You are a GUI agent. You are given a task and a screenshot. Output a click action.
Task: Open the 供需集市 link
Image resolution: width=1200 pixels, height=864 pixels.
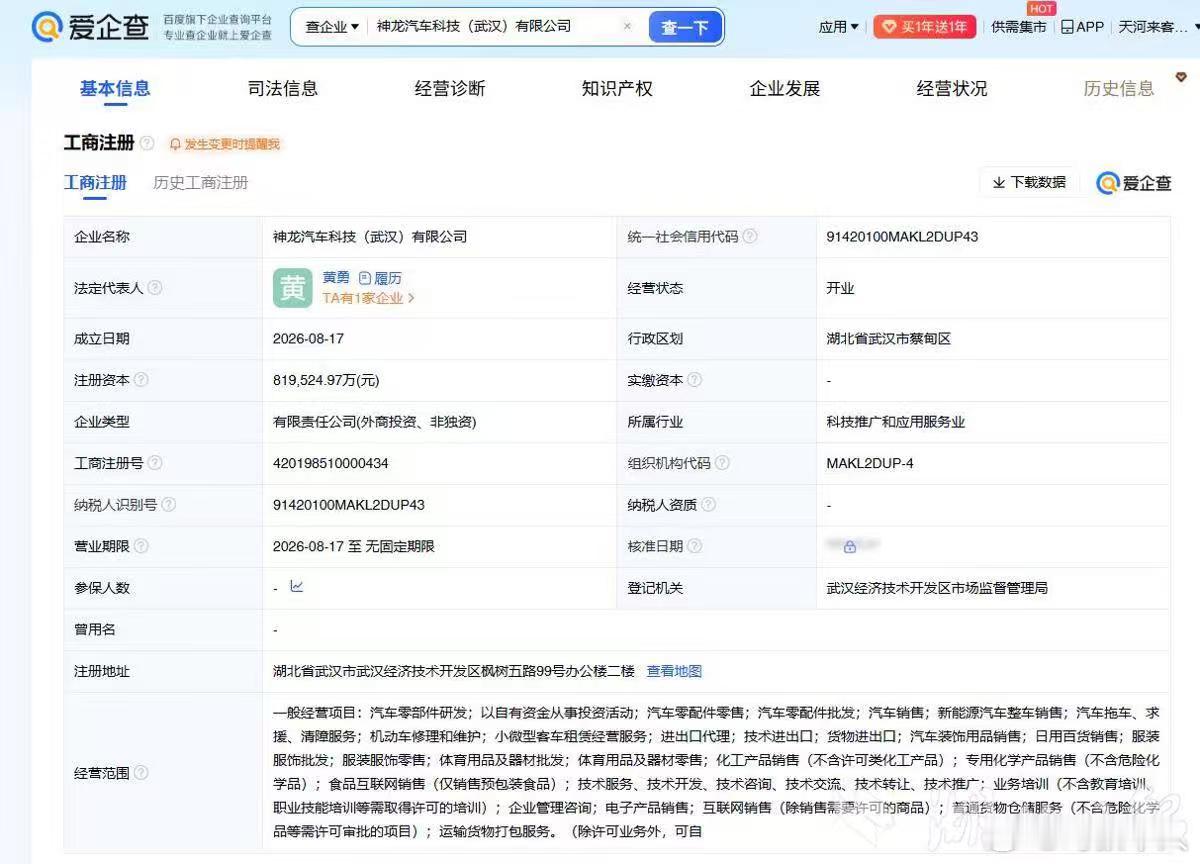click(1018, 27)
